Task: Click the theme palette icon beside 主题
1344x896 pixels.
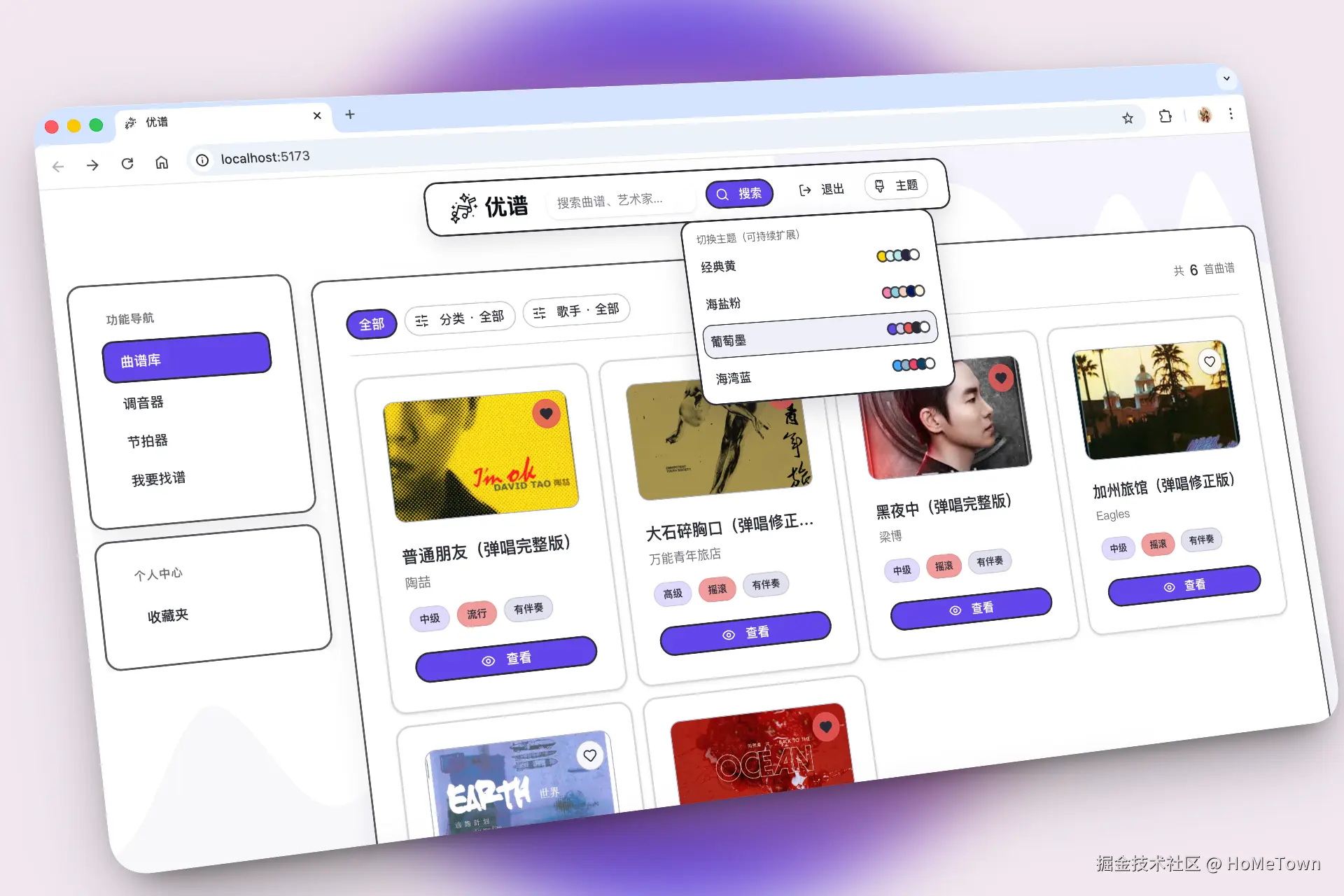Action: pyautogui.click(x=879, y=186)
